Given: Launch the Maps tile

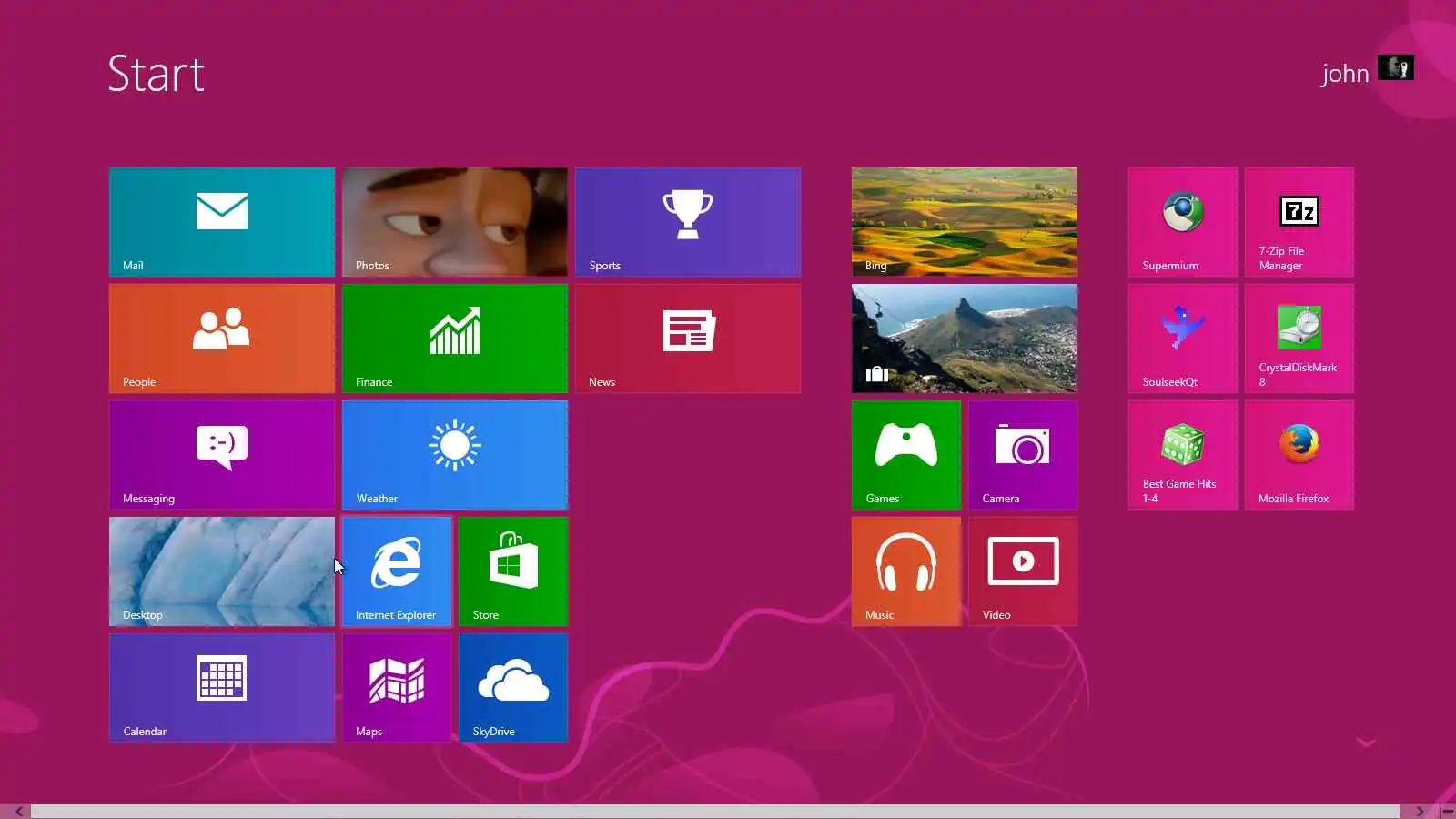Looking at the screenshot, I should (397, 688).
